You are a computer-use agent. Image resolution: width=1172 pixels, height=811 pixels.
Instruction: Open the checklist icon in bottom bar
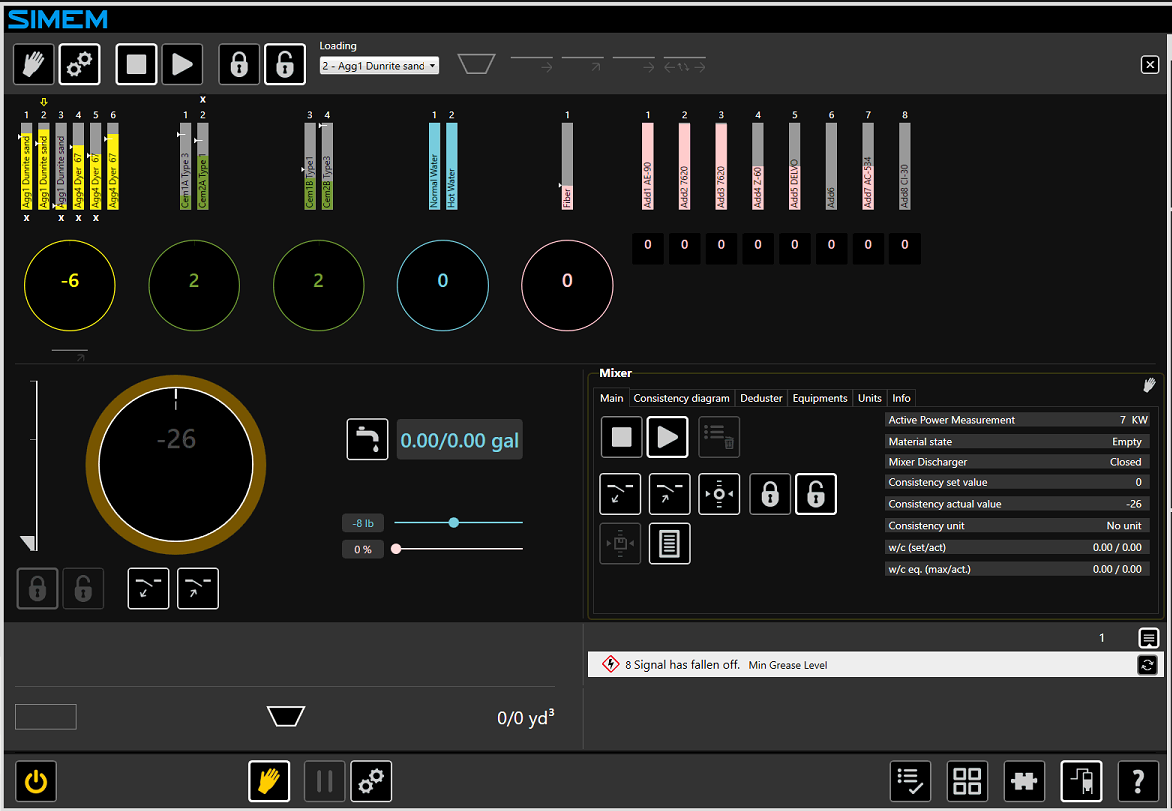point(910,781)
